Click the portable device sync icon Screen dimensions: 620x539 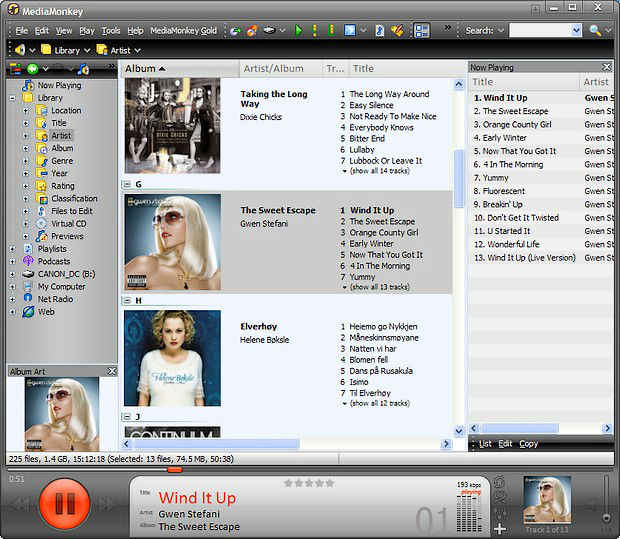(x=269, y=30)
